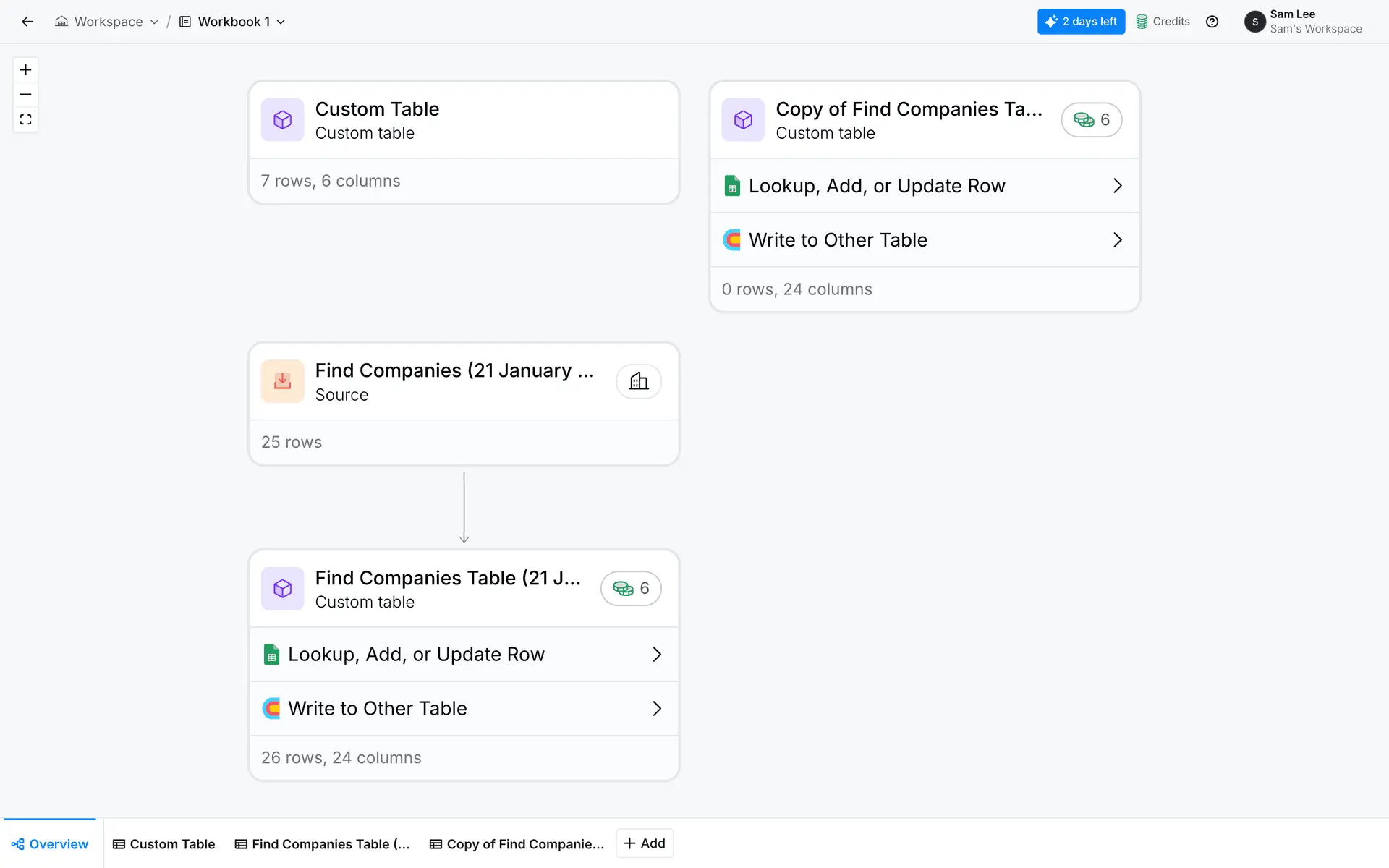Click the credits badge on Copy of Find Companies card

(x=1091, y=120)
